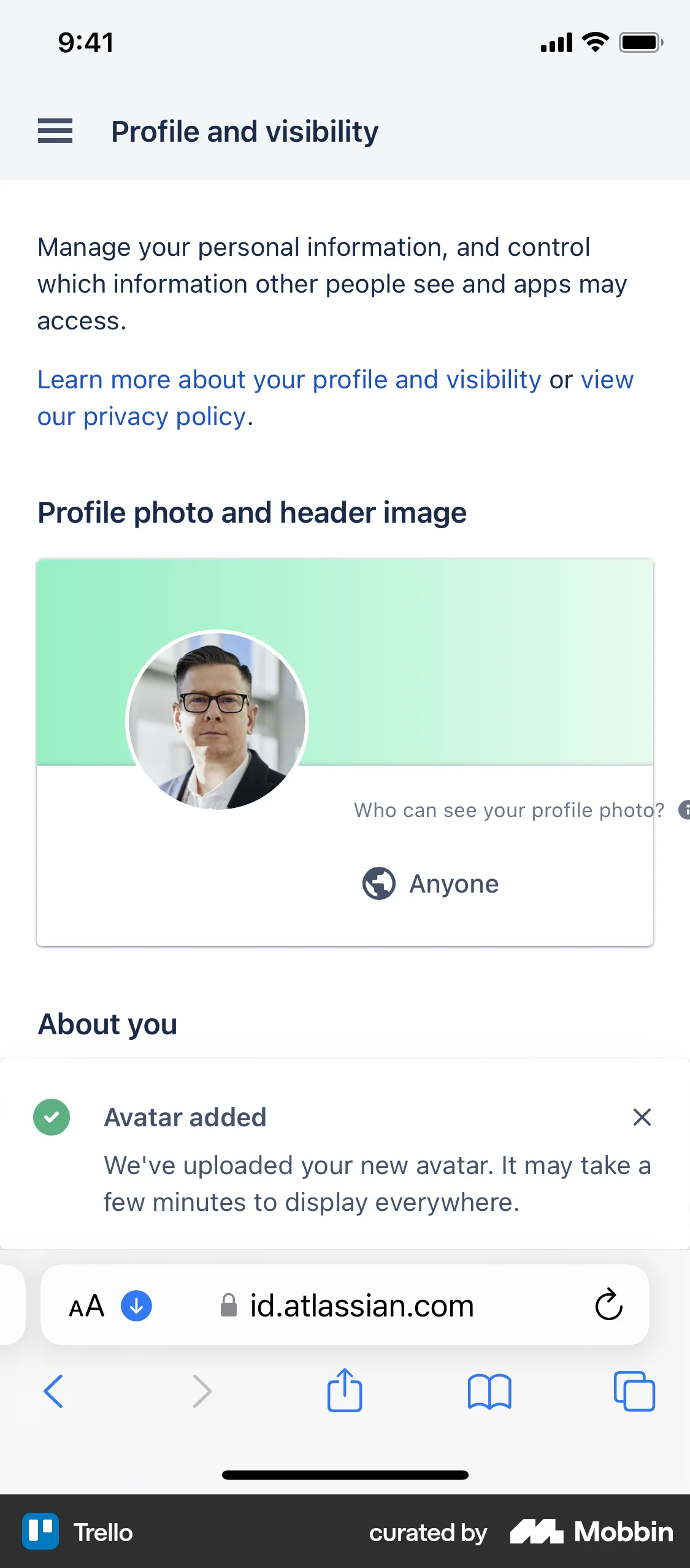Tap the id.atlassian.com address field

(x=362, y=1305)
